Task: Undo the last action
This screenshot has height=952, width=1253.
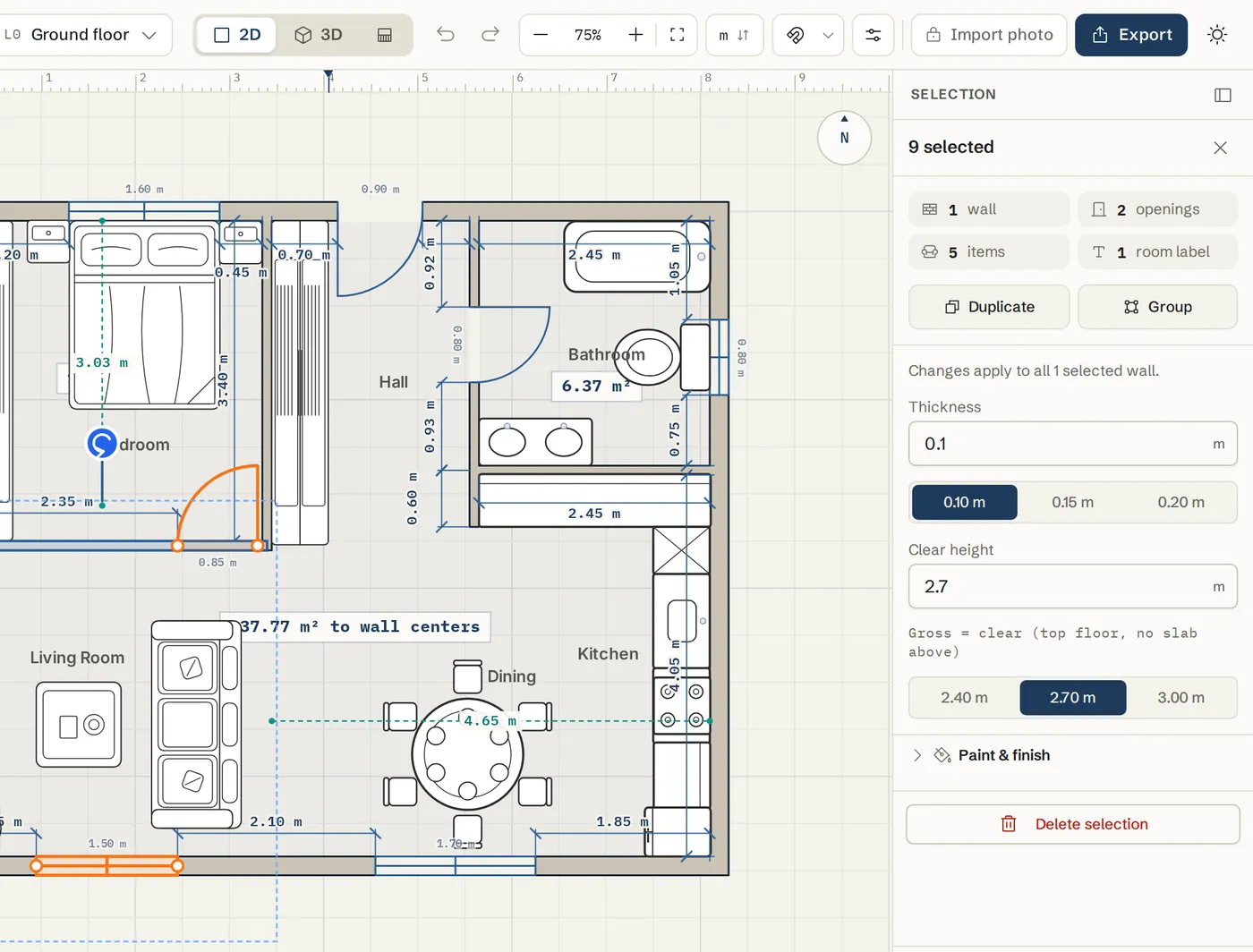Action: 446,35
